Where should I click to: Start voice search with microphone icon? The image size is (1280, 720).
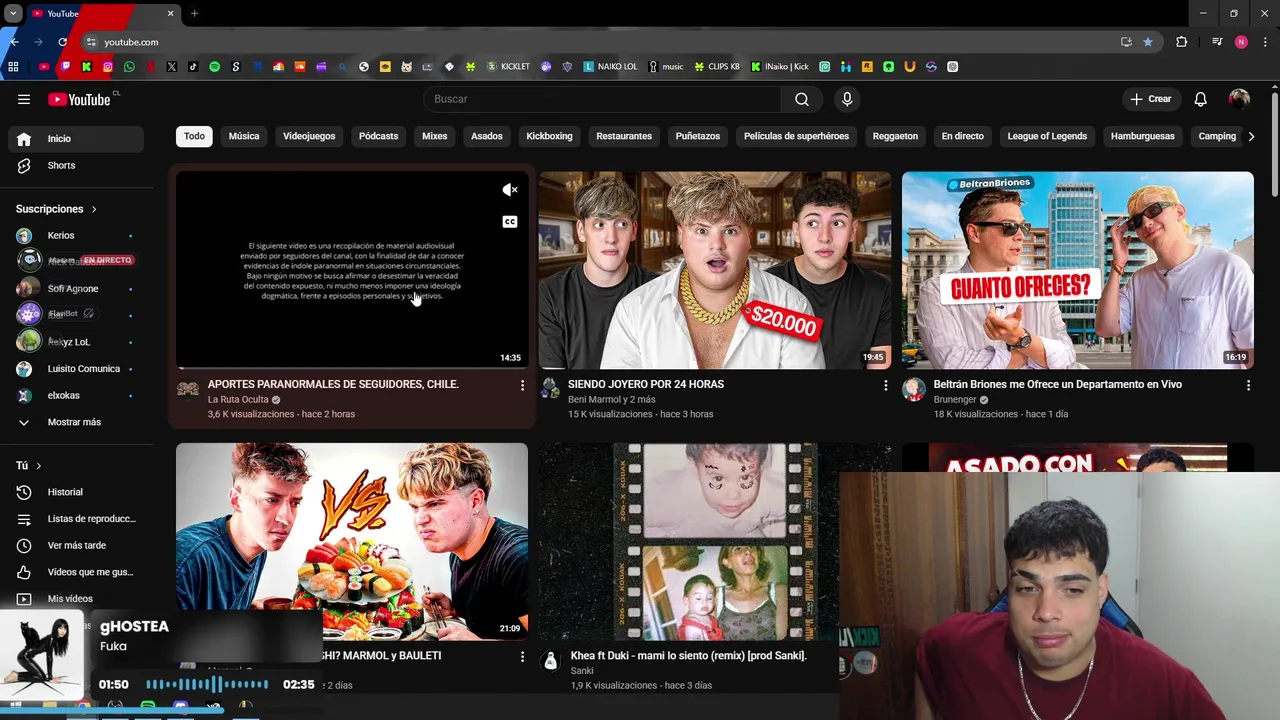click(847, 99)
